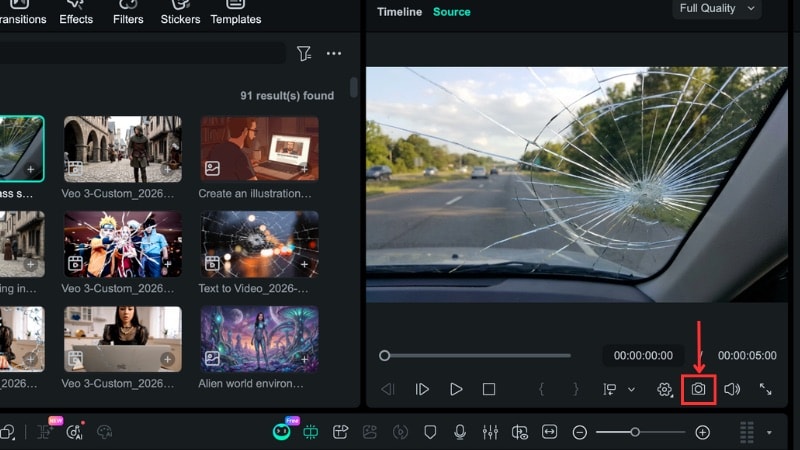Expand the chevron beside the insert icon
The image size is (800, 450).
coord(631,389)
